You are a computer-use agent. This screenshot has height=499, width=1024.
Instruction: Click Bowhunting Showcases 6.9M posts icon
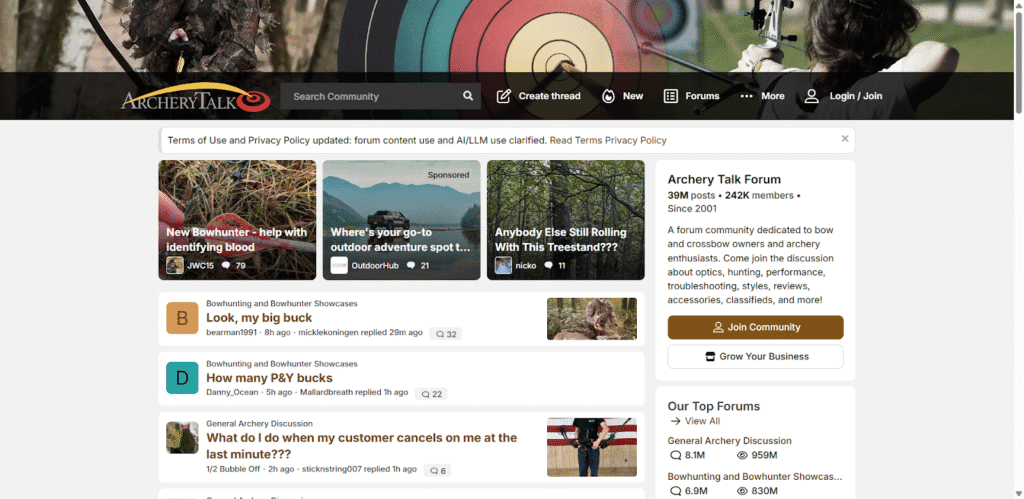click(675, 491)
